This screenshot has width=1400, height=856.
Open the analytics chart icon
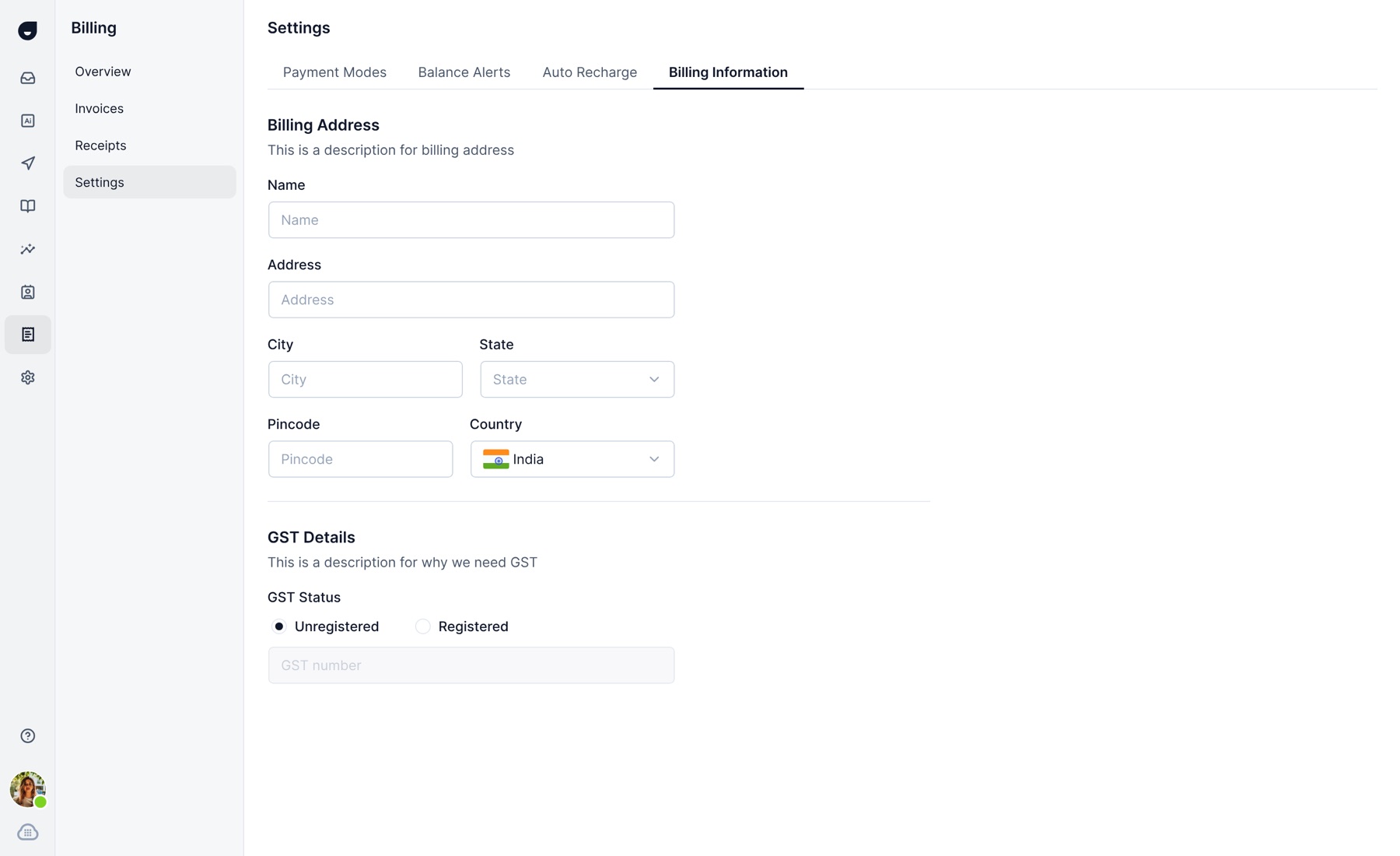27,249
